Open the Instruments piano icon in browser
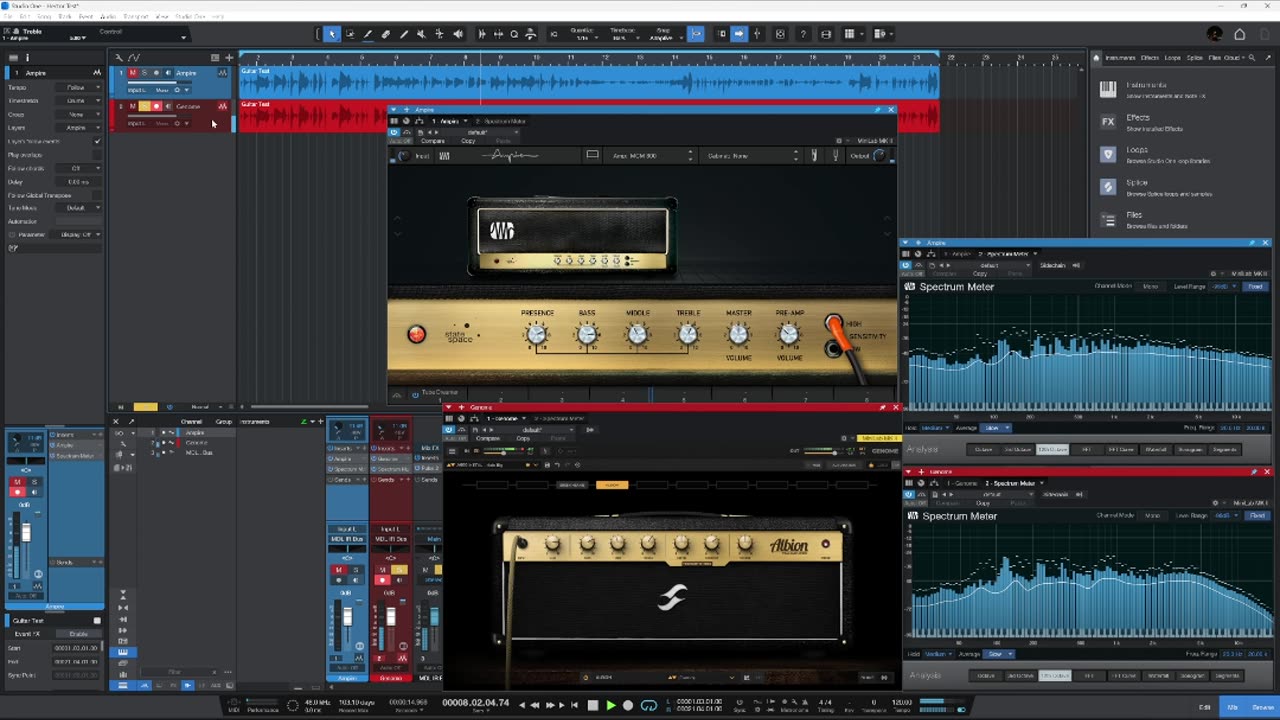The image size is (1280, 720). pyautogui.click(x=1108, y=89)
